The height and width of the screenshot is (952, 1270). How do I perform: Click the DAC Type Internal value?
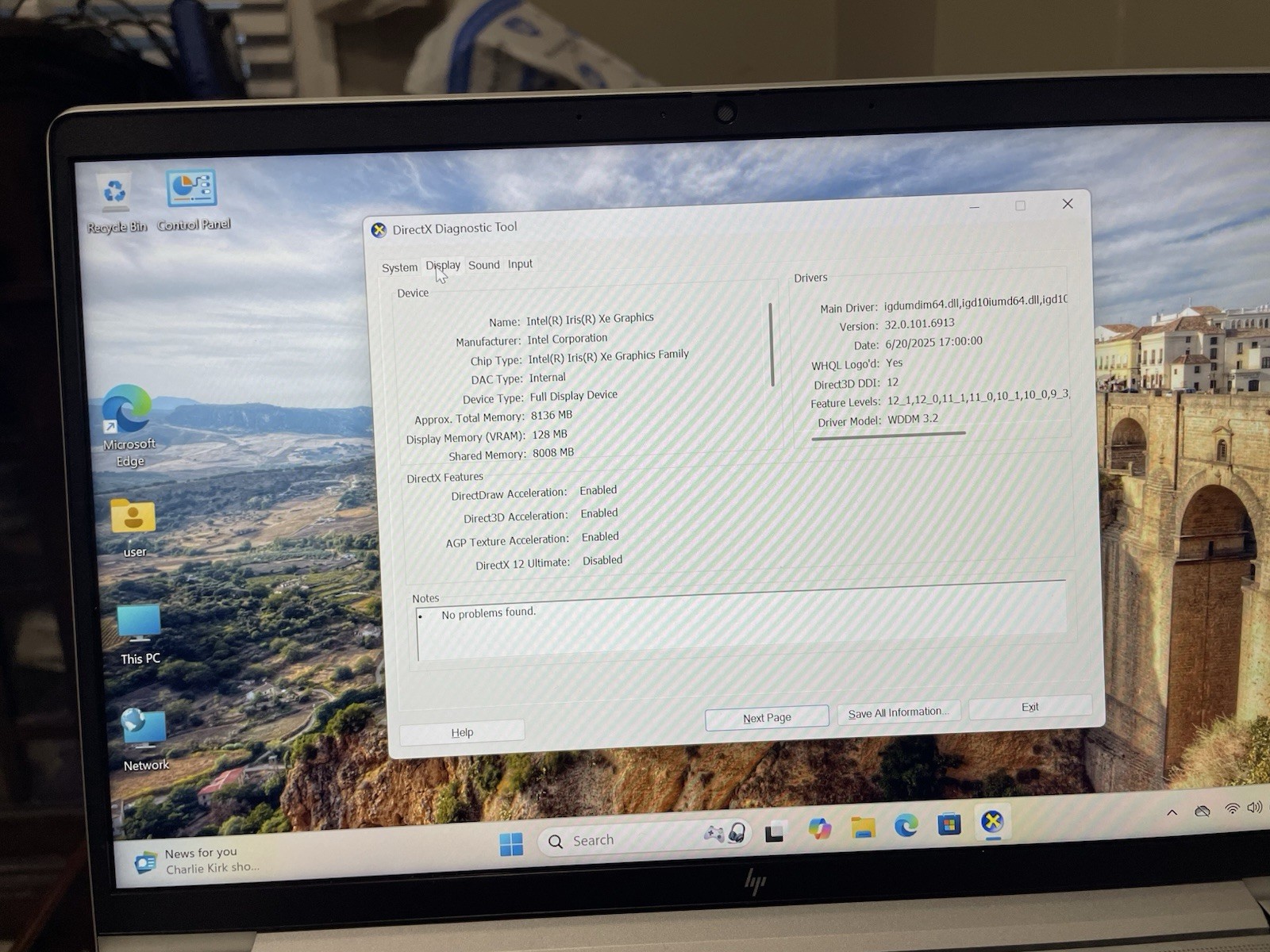547,378
